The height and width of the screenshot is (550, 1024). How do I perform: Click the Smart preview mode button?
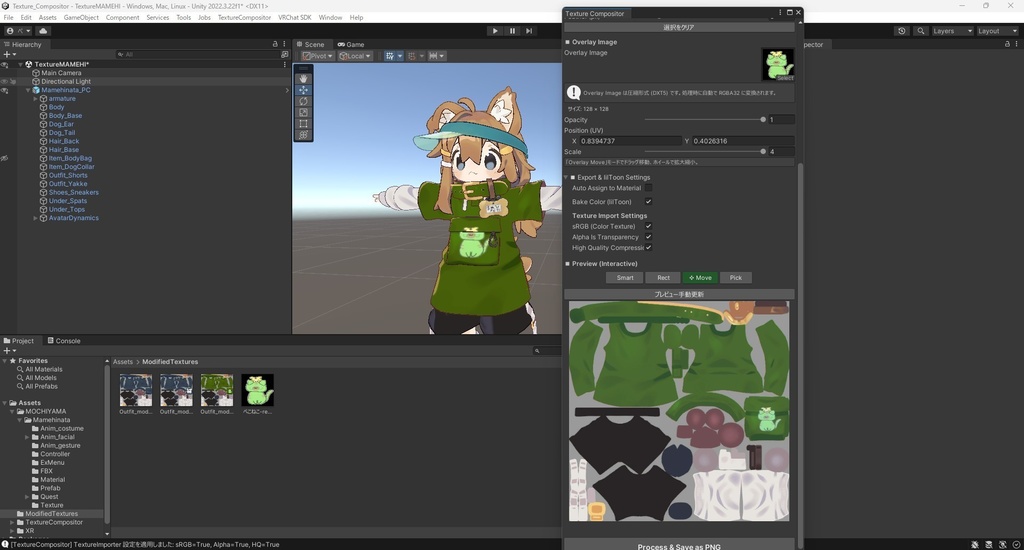[625, 278]
